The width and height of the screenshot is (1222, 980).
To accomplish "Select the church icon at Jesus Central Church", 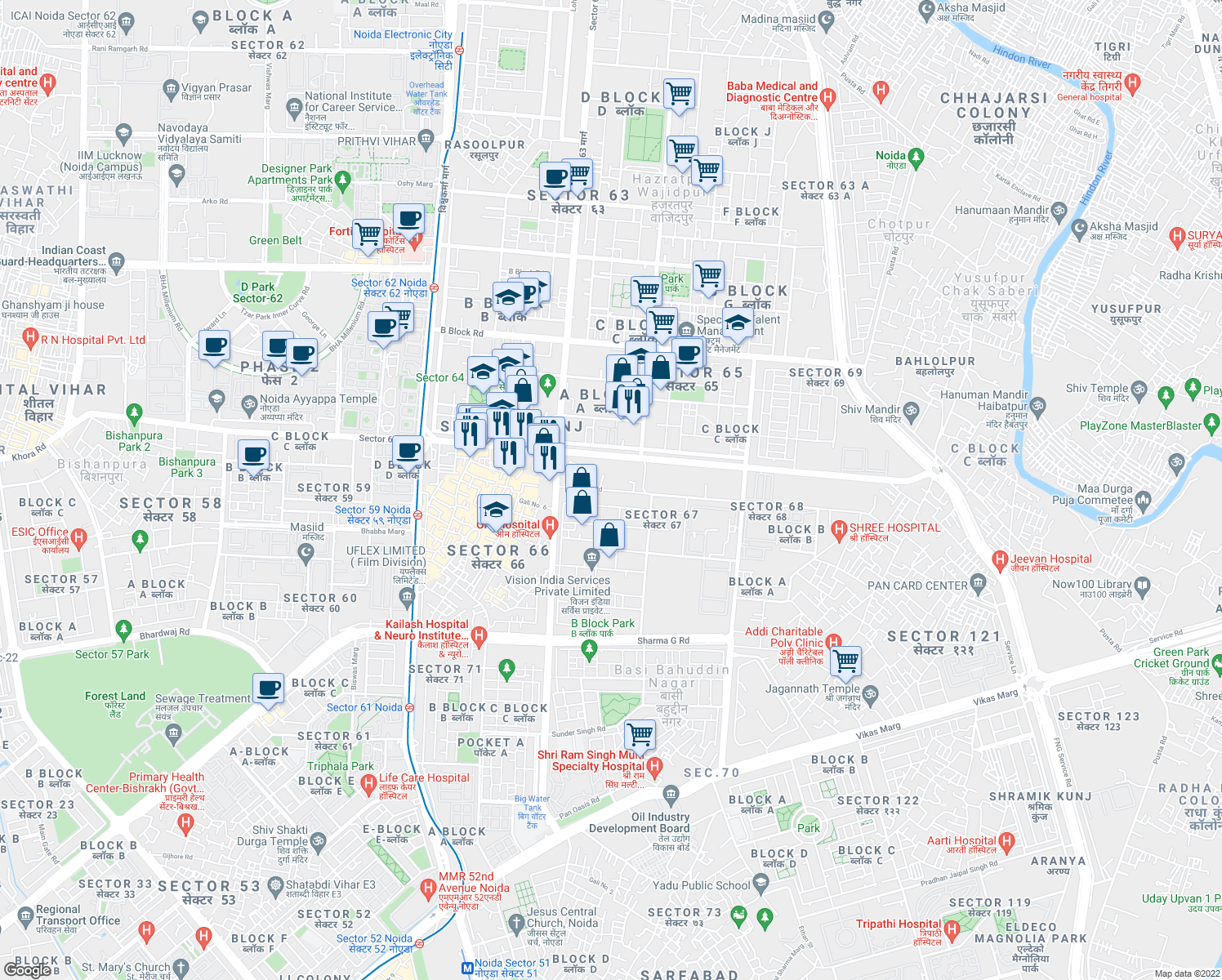I will (x=517, y=920).
